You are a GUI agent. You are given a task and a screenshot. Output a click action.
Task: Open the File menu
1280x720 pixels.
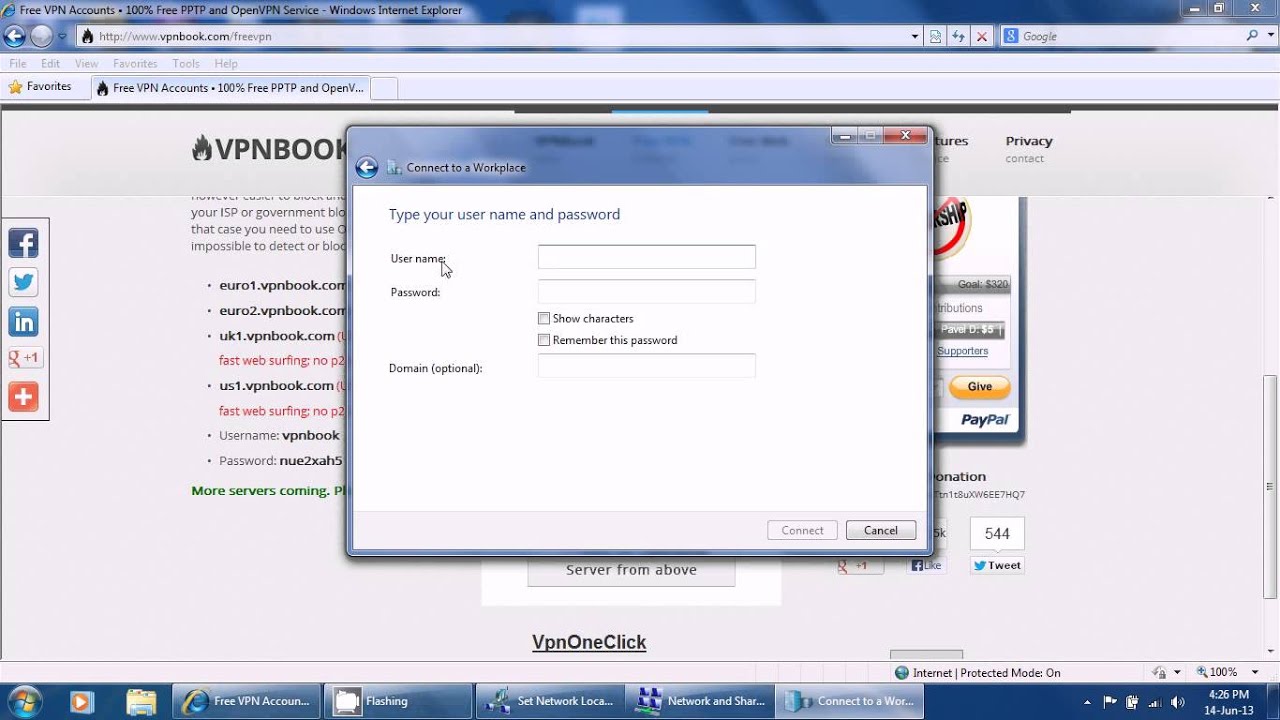18,63
